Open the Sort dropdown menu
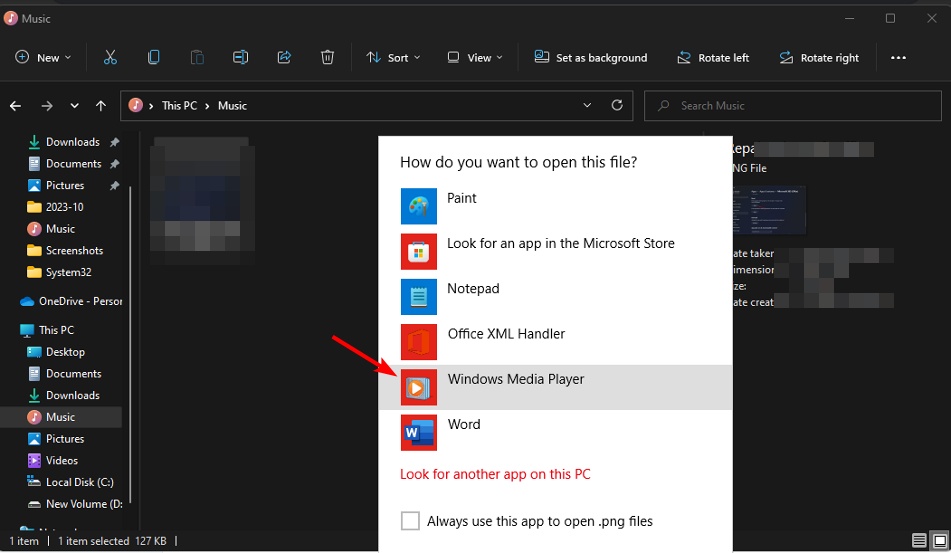 click(393, 58)
